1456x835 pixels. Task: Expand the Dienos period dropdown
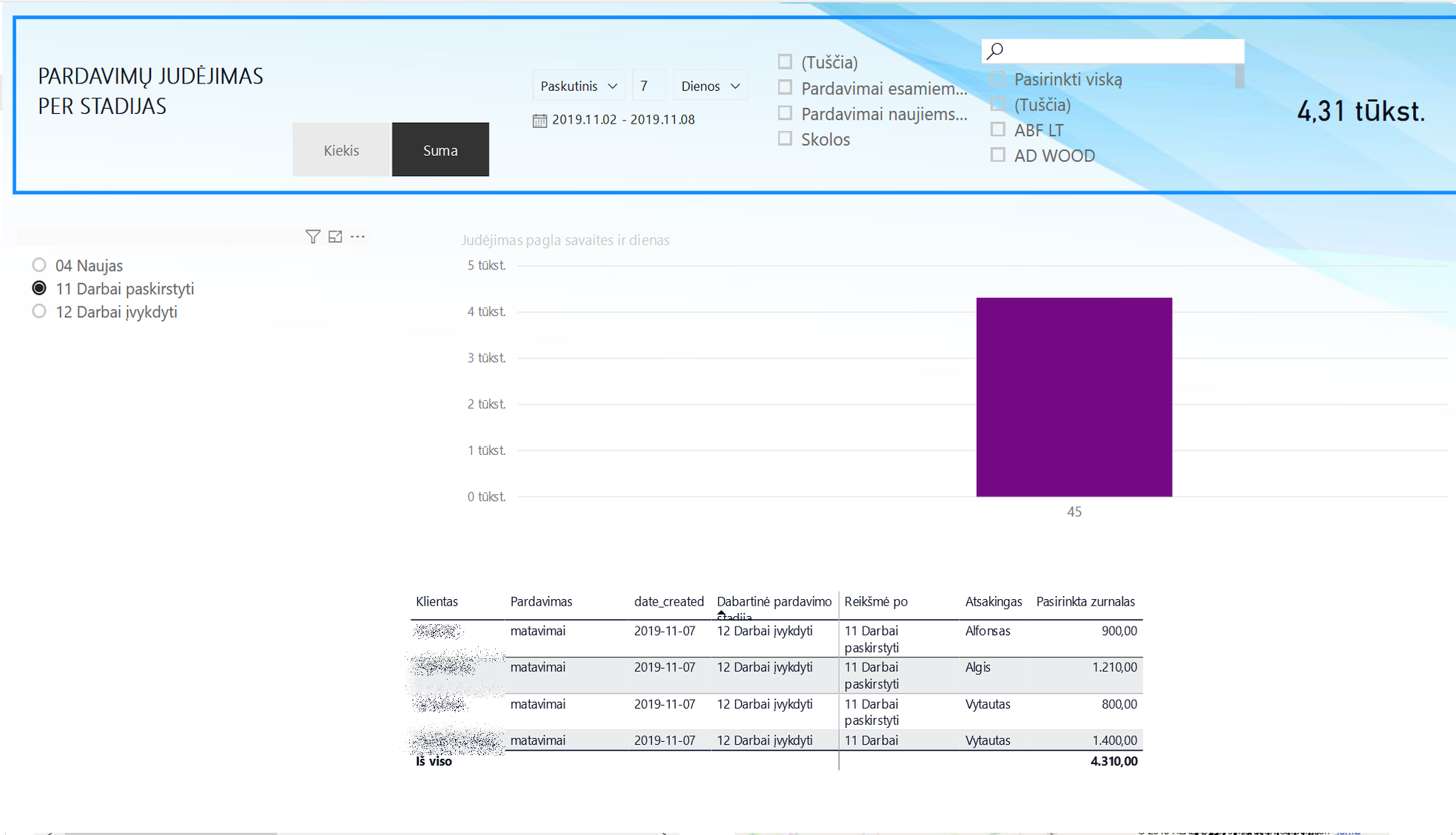point(710,86)
